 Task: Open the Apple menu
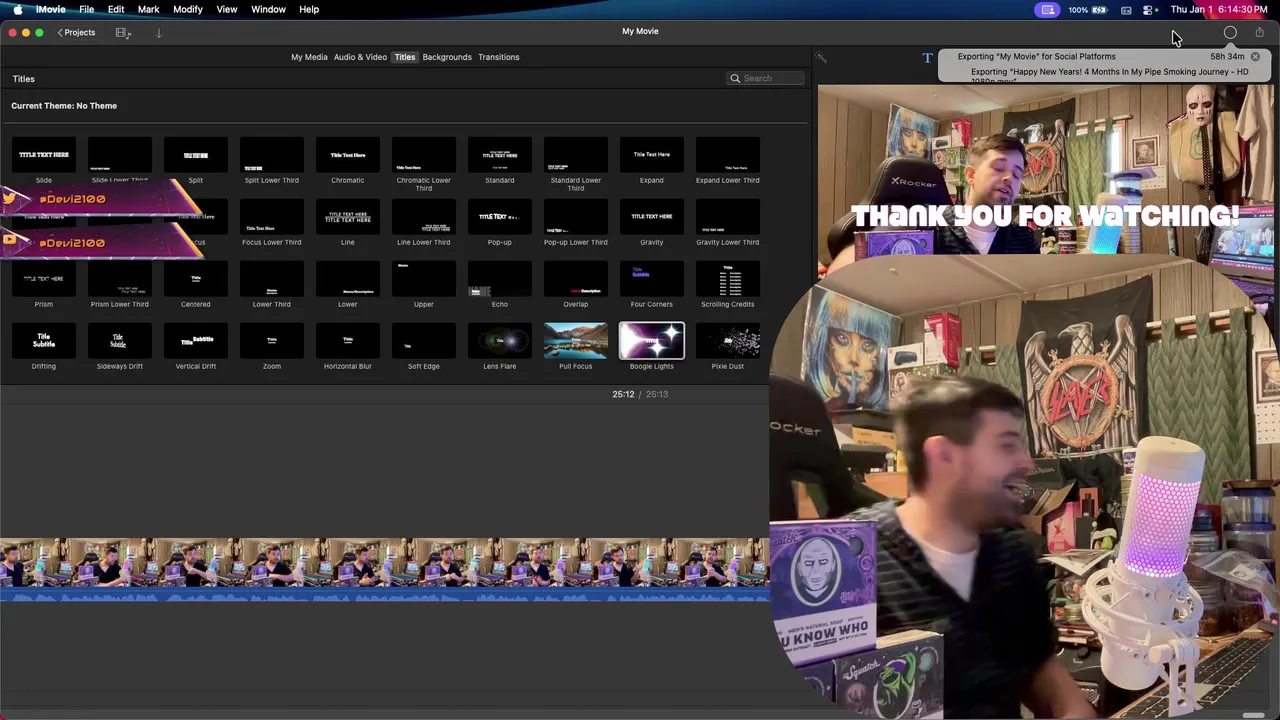(x=17, y=9)
